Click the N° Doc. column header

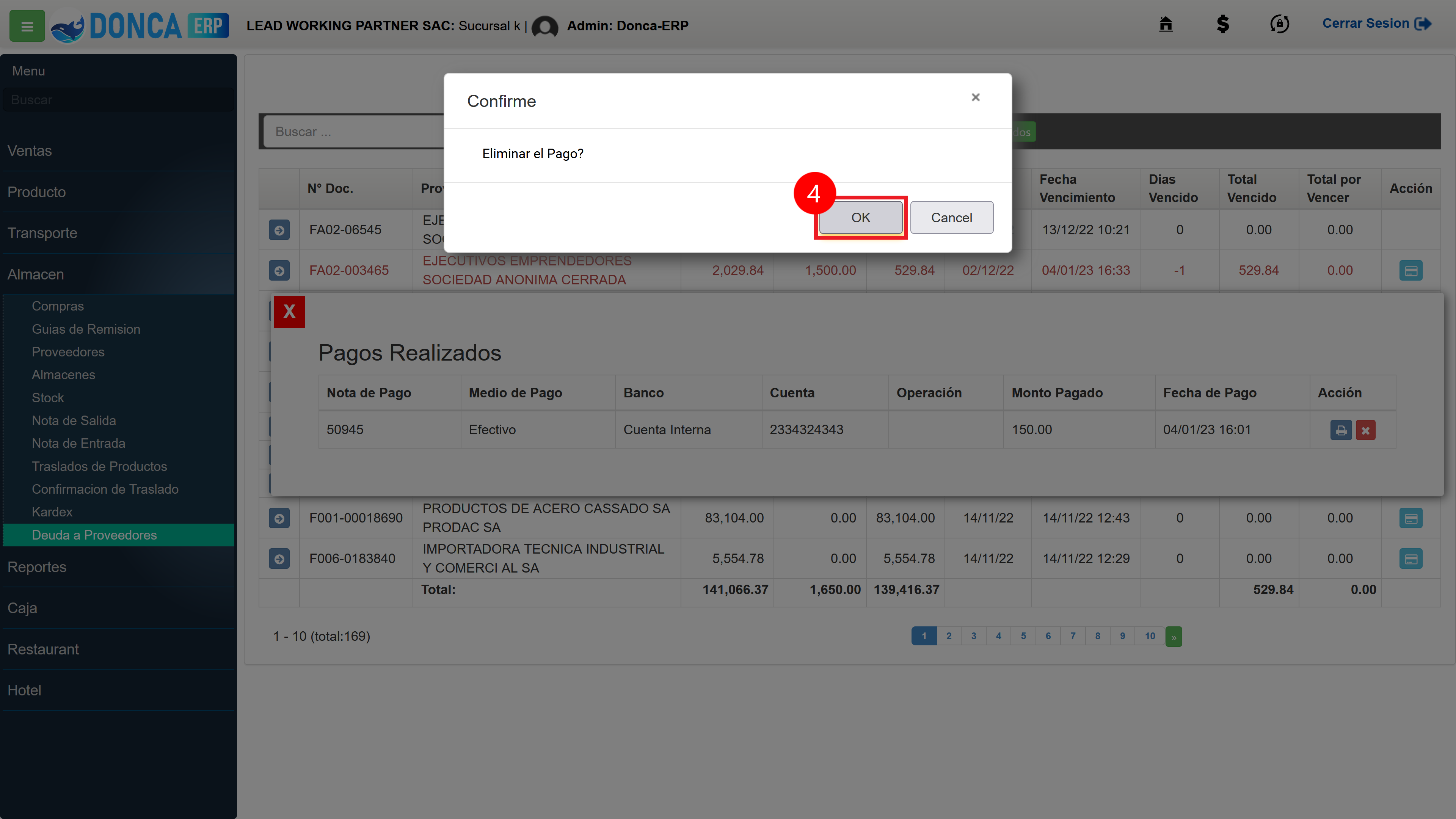[x=356, y=189]
